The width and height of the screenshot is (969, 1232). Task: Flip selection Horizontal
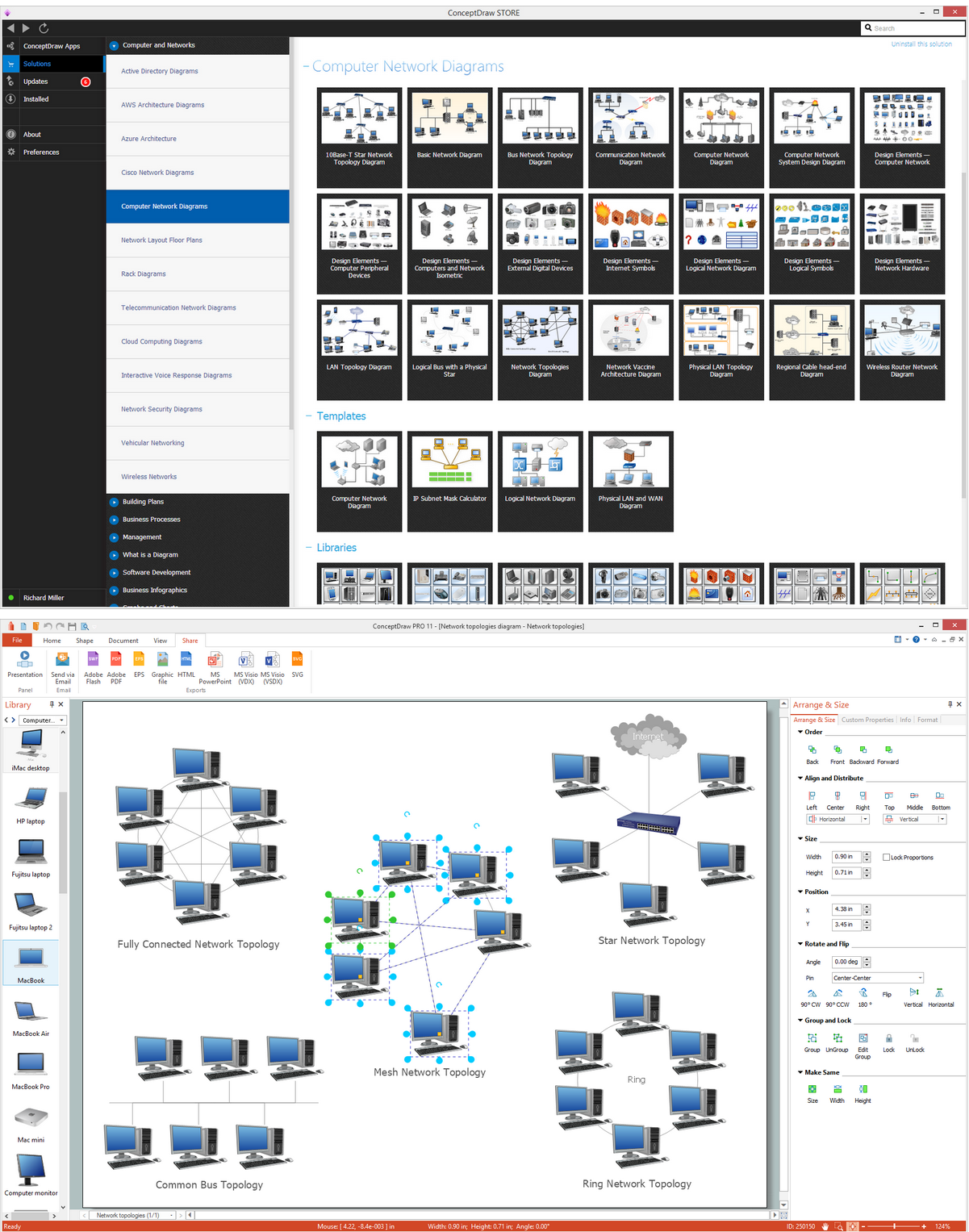pos(941,998)
